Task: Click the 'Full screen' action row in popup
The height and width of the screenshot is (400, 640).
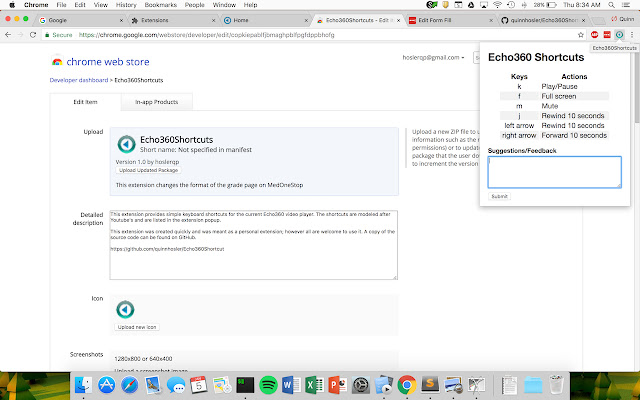Action: (x=554, y=96)
